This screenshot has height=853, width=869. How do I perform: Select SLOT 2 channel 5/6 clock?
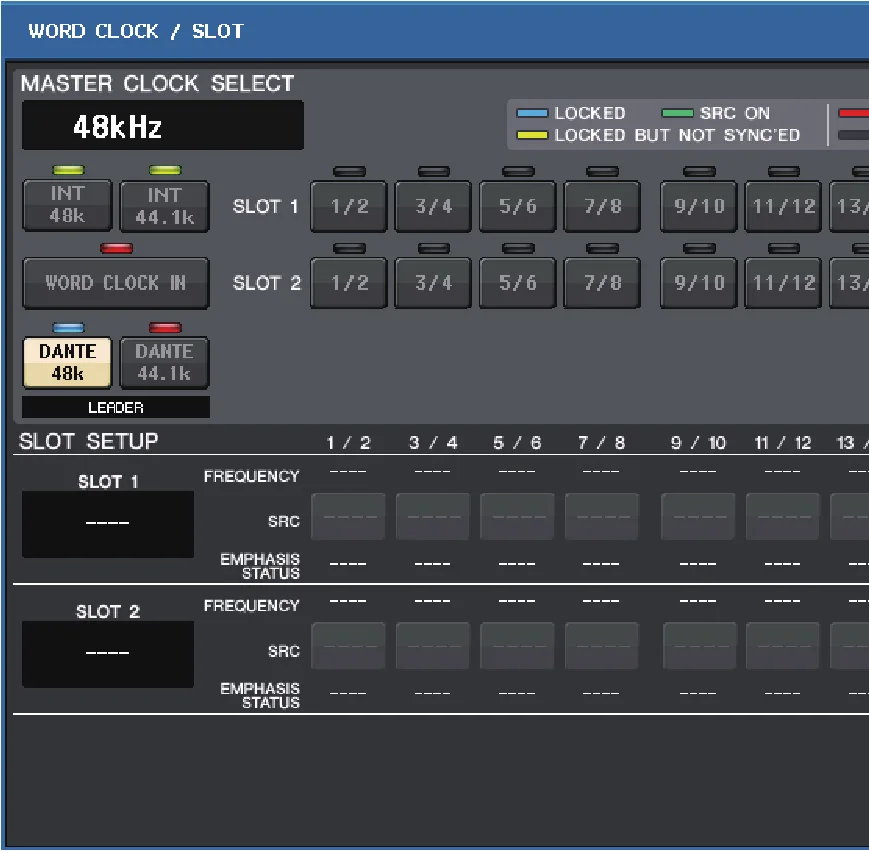tap(518, 283)
